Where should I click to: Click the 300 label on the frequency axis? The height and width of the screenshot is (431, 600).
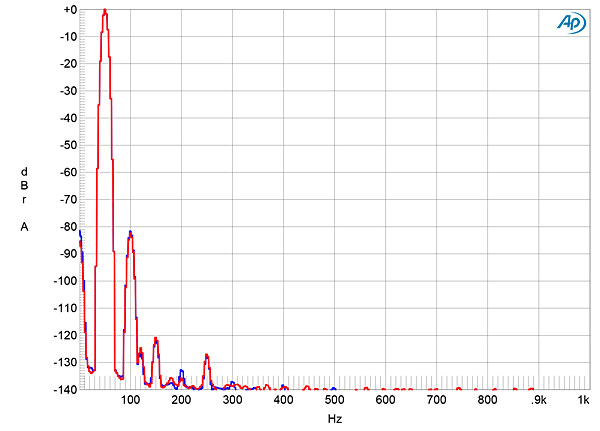pyautogui.click(x=232, y=400)
